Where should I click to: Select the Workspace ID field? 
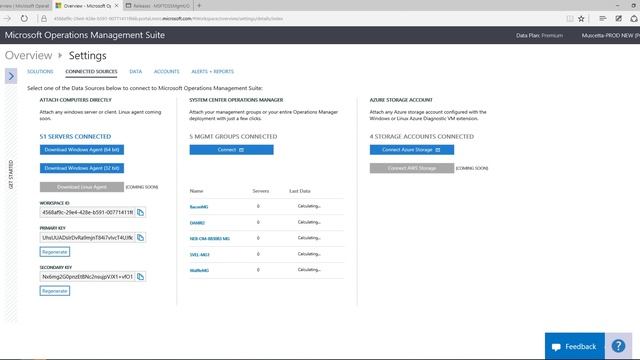click(88, 212)
